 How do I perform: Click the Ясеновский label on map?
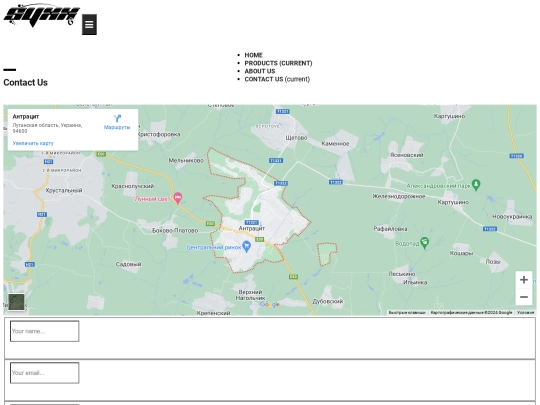406,155
